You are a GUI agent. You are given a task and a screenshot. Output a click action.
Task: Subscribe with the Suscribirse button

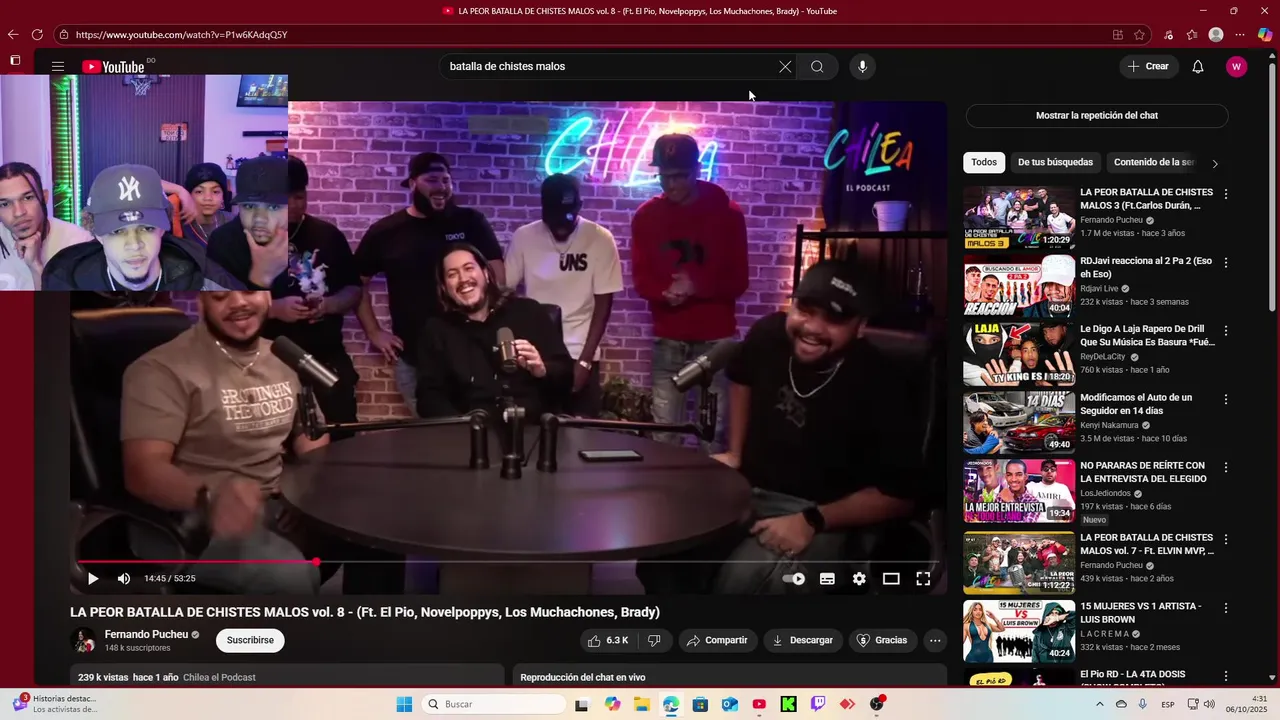click(250, 640)
